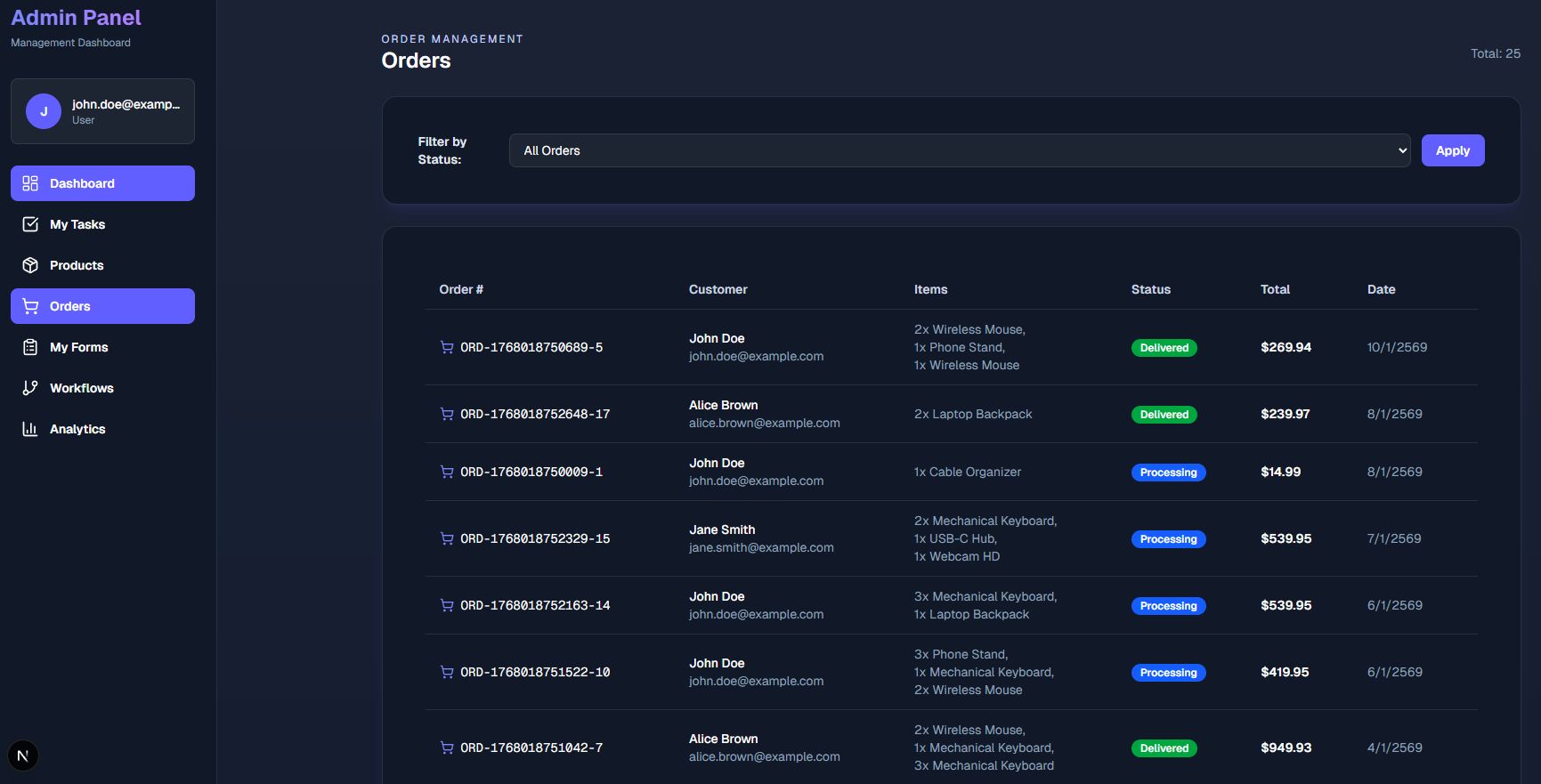Click the Workflows branch icon
This screenshot has height=784, width=1541.
30,388
